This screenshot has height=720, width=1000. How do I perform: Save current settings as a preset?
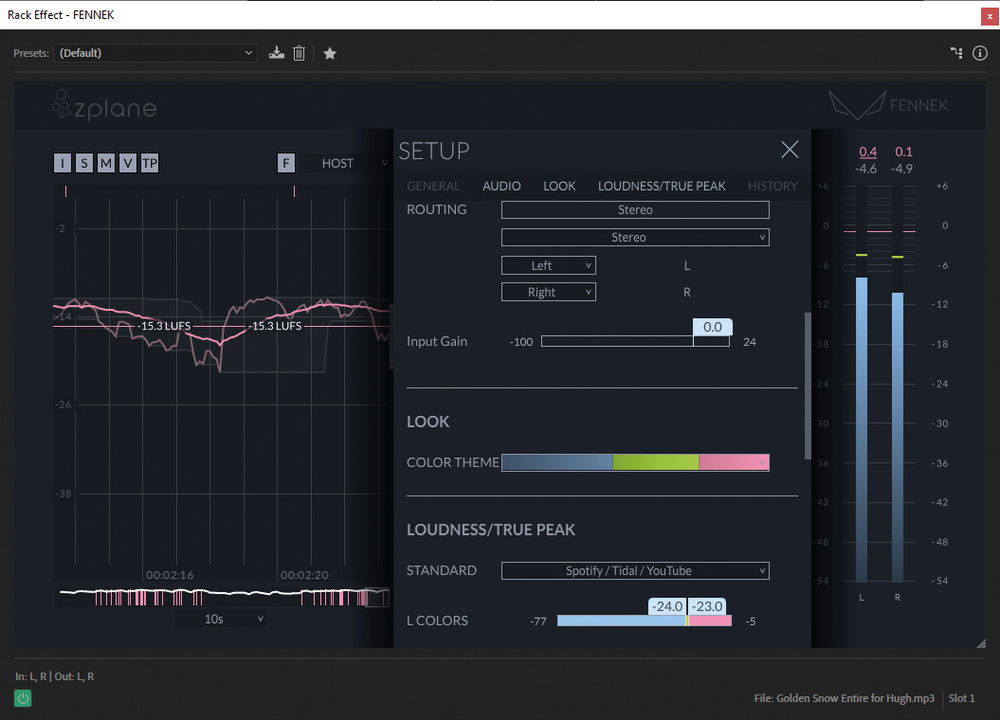point(276,53)
